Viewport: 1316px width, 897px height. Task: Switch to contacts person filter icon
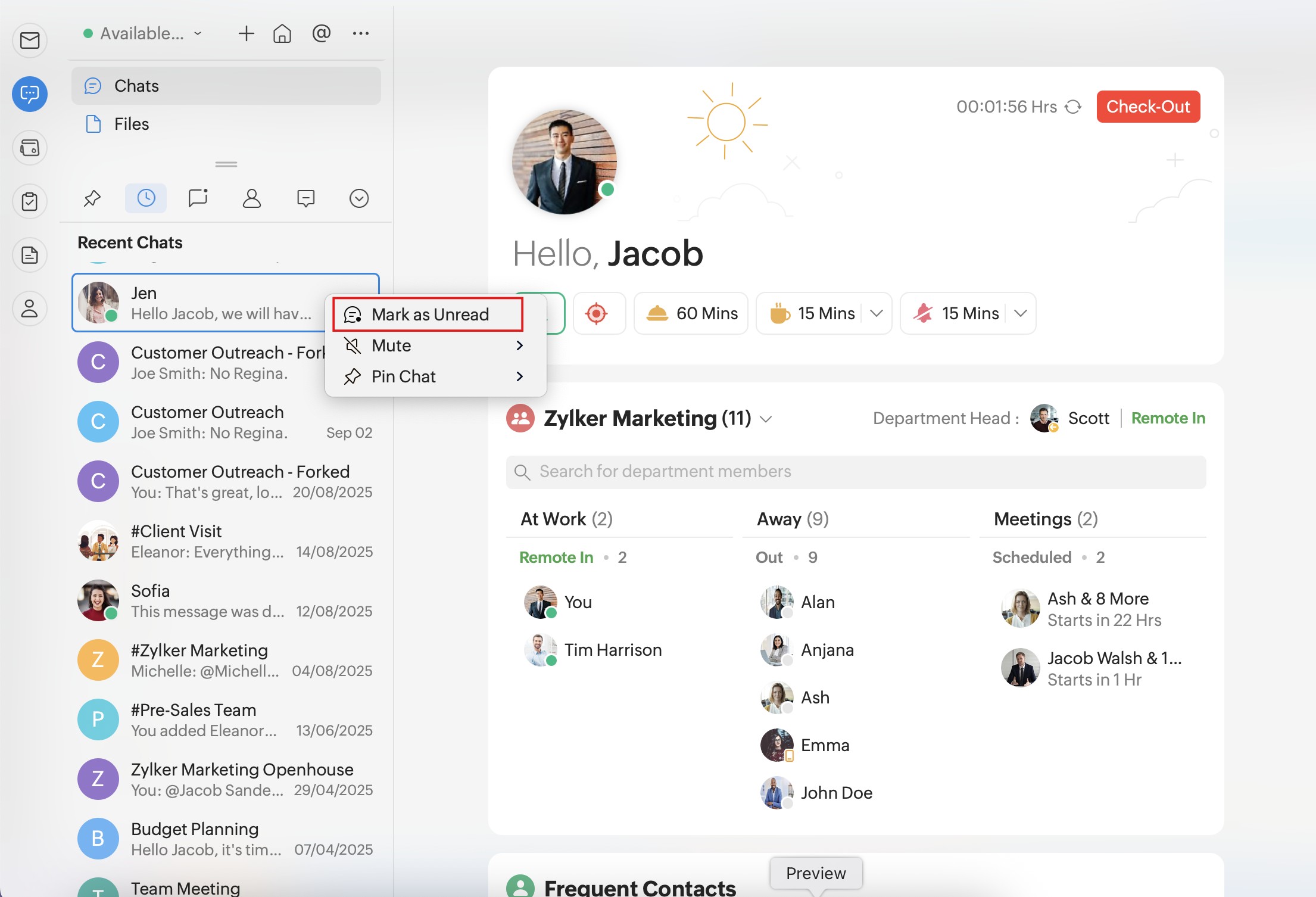[252, 198]
